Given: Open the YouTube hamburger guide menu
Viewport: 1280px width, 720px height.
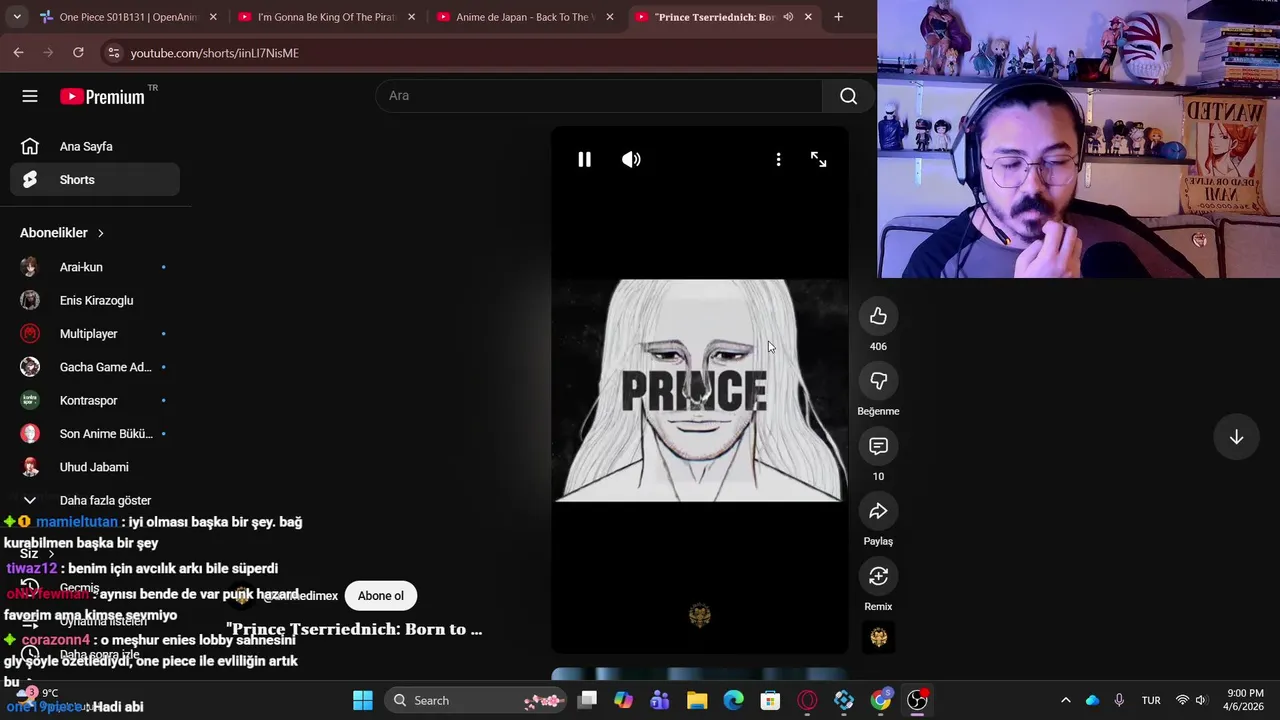Looking at the screenshot, I should (30, 96).
